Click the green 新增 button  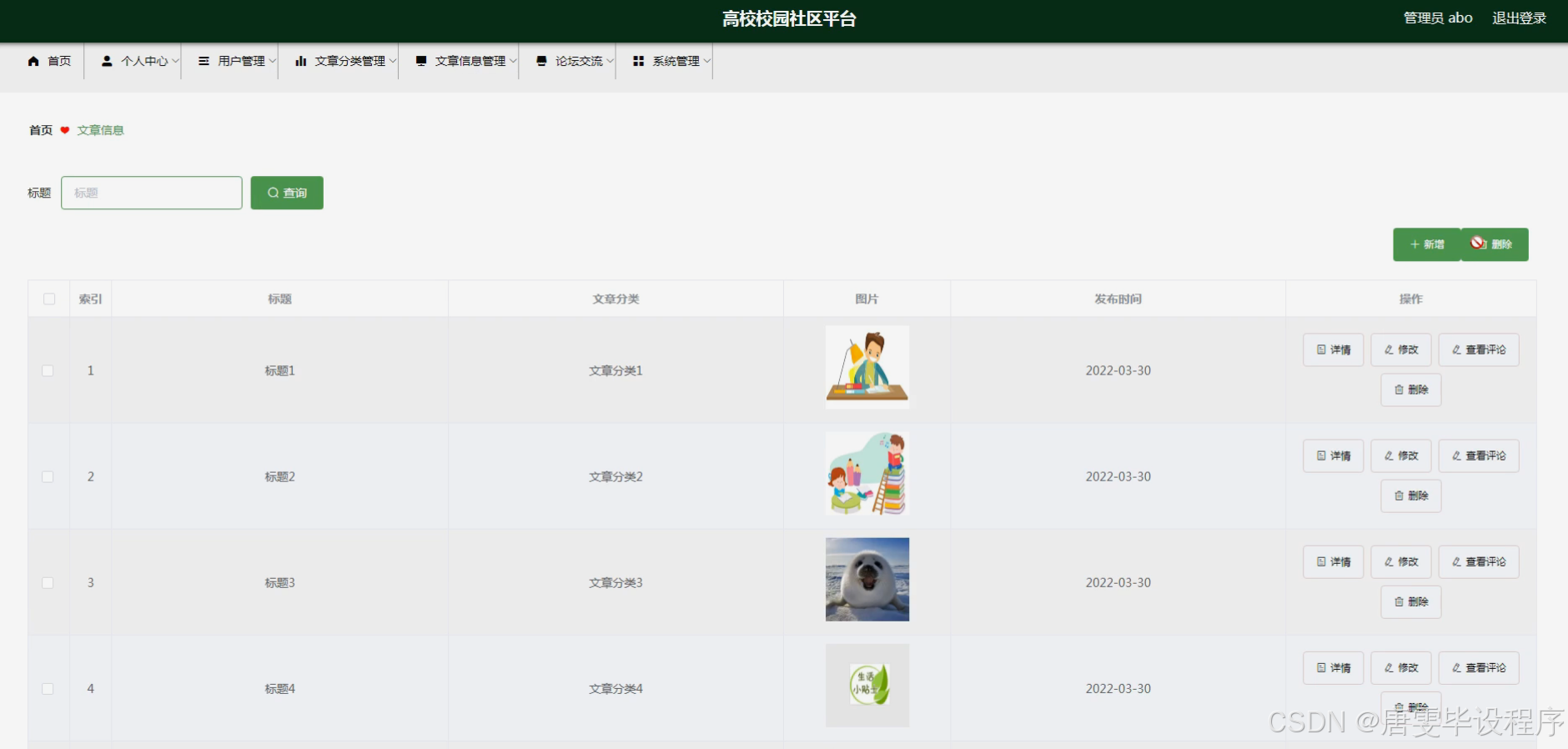[1427, 244]
